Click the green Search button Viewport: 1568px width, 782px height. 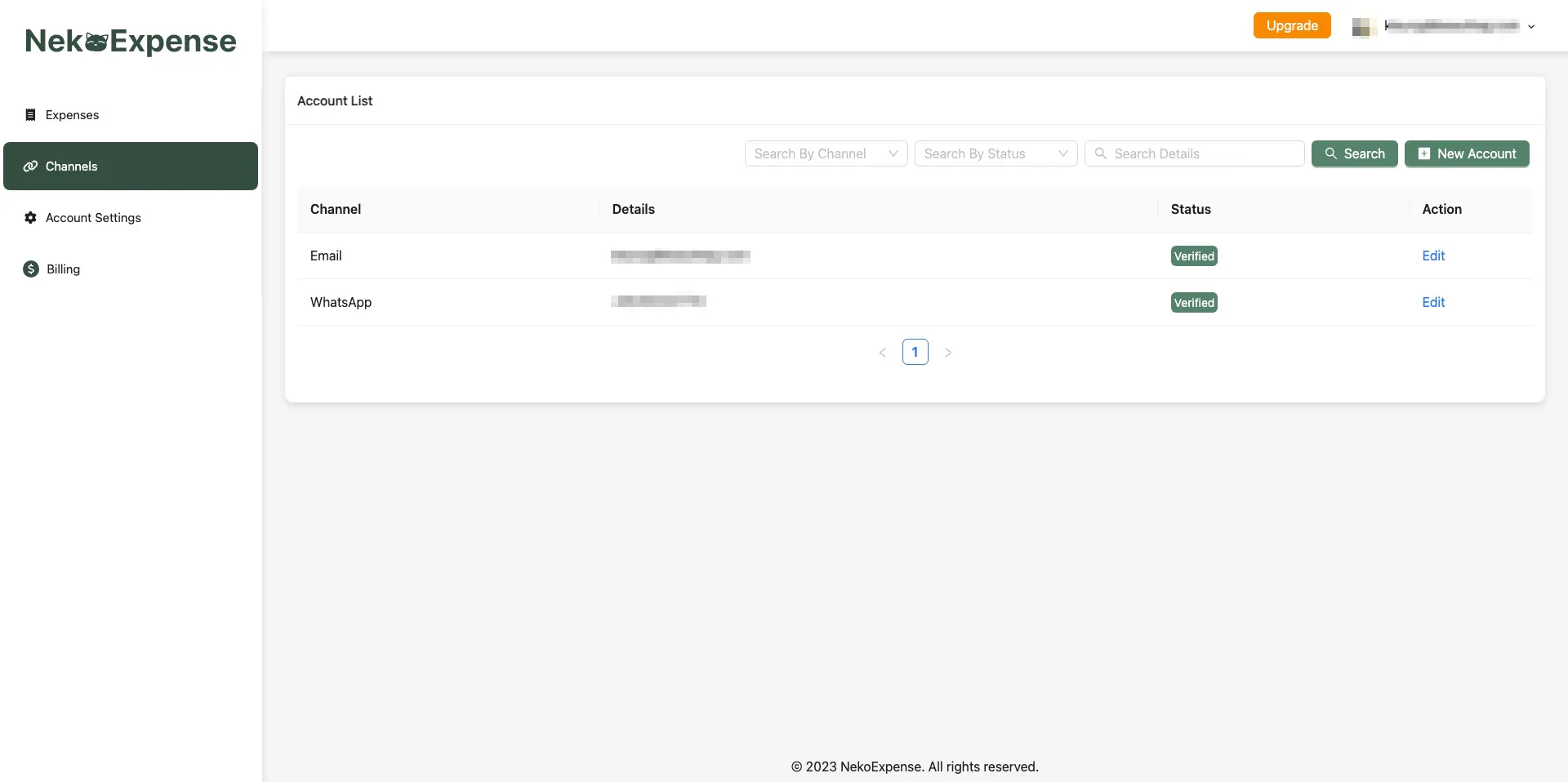click(x=1354, y=153)
